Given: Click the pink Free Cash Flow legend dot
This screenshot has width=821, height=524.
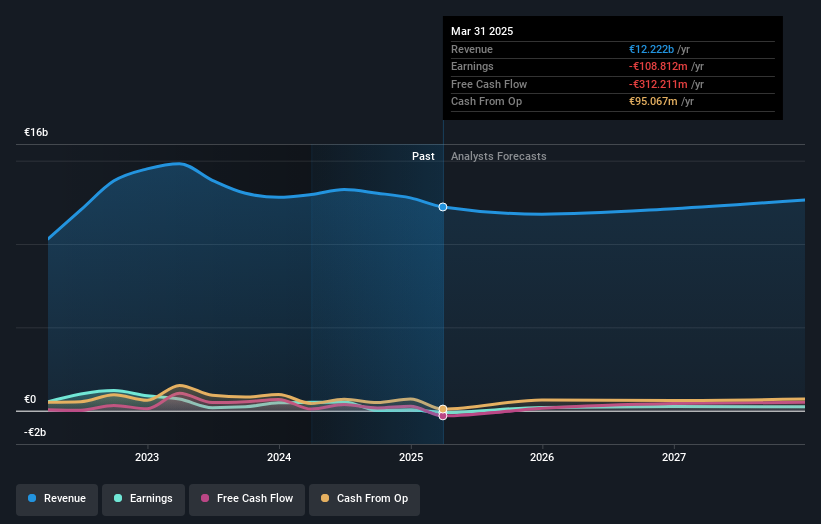Looking at the screenshot, I should 205,498.
